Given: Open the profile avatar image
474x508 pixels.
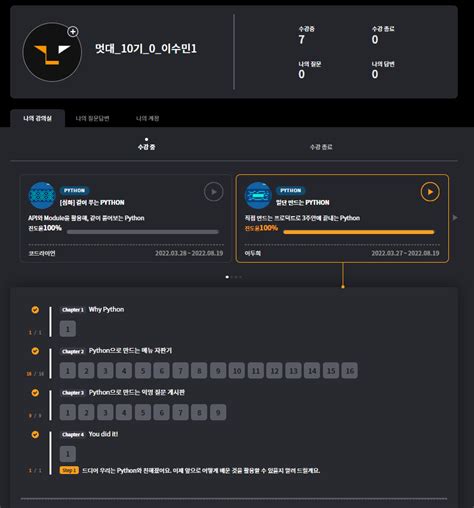Looking at the screenshot, I should click(x=52, y=52).
